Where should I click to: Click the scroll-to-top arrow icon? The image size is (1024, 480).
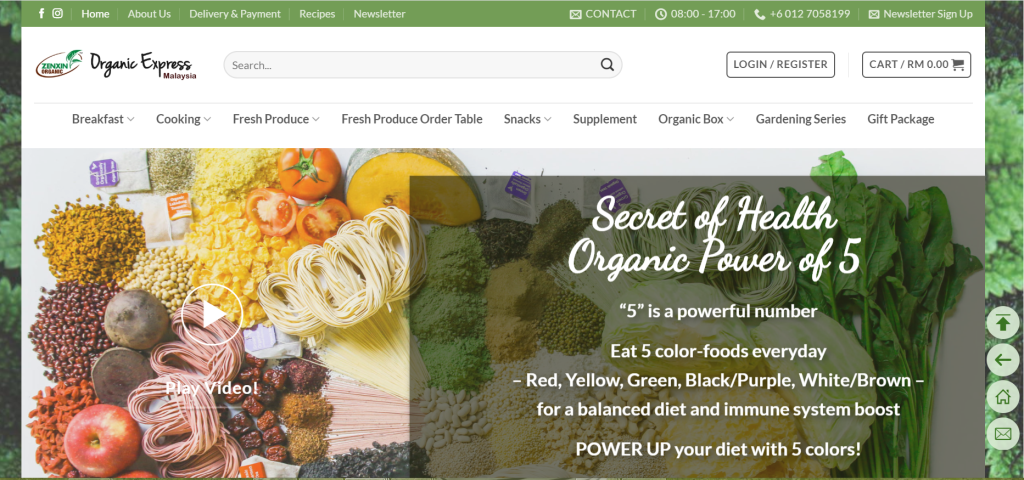pos(1002,323)
